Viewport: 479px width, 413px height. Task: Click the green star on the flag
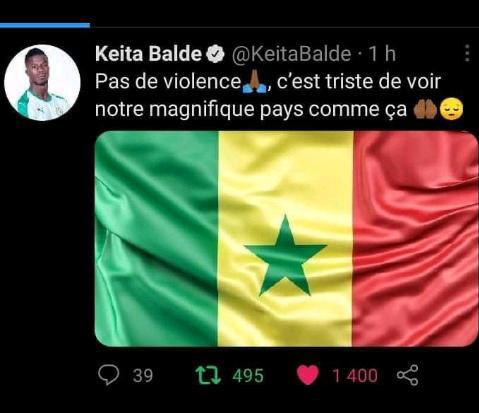[285, 256]
